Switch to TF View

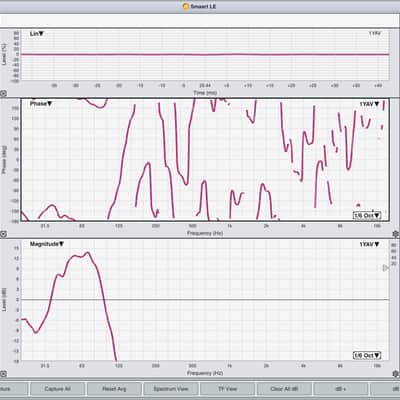click(227, 389)
